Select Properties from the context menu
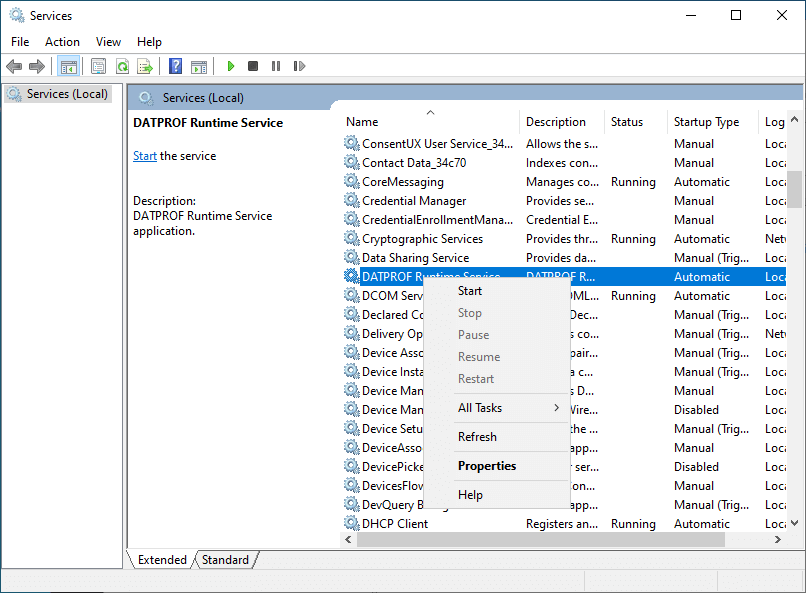The height and width of the screenshot is (593, 806). point(487,465)
